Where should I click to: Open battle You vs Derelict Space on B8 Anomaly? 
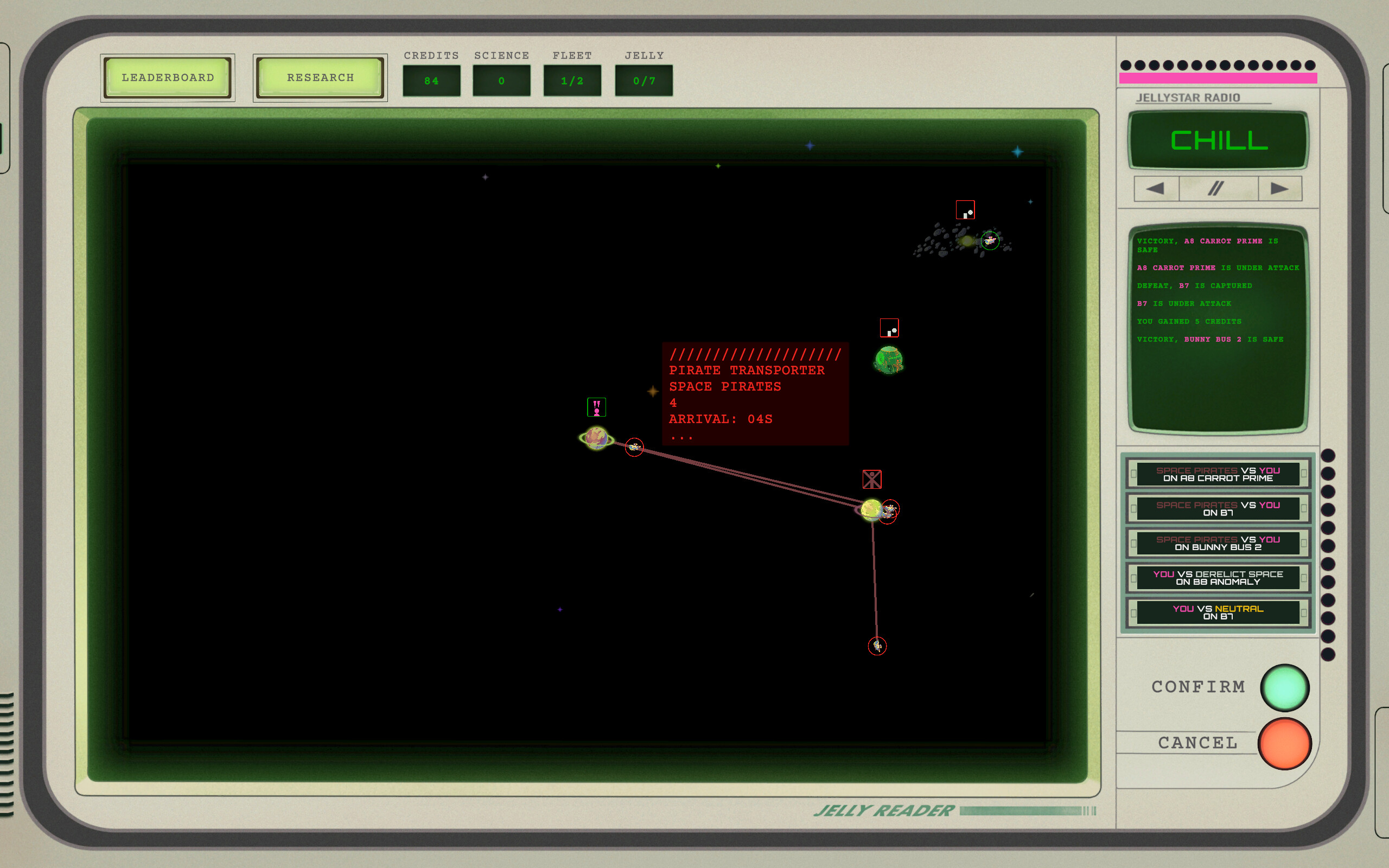point(1218,578)
